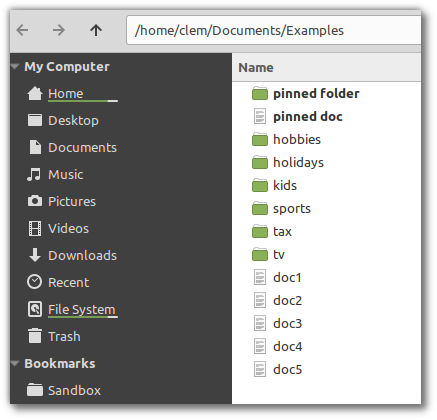Click the doc3 file icon

260,323
